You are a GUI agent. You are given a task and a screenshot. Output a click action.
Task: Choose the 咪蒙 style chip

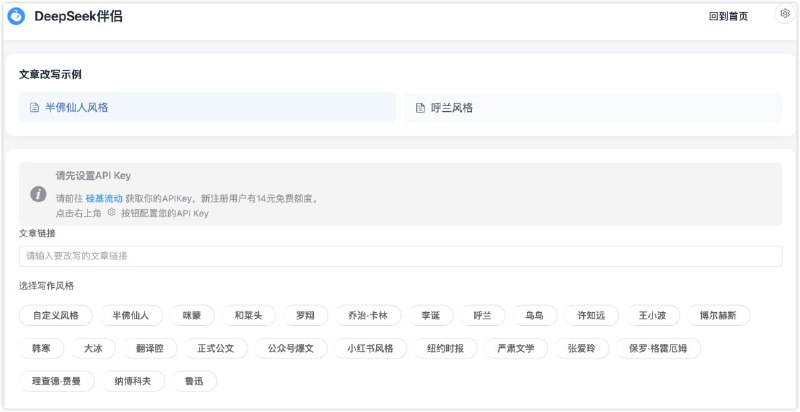[192, 316]
